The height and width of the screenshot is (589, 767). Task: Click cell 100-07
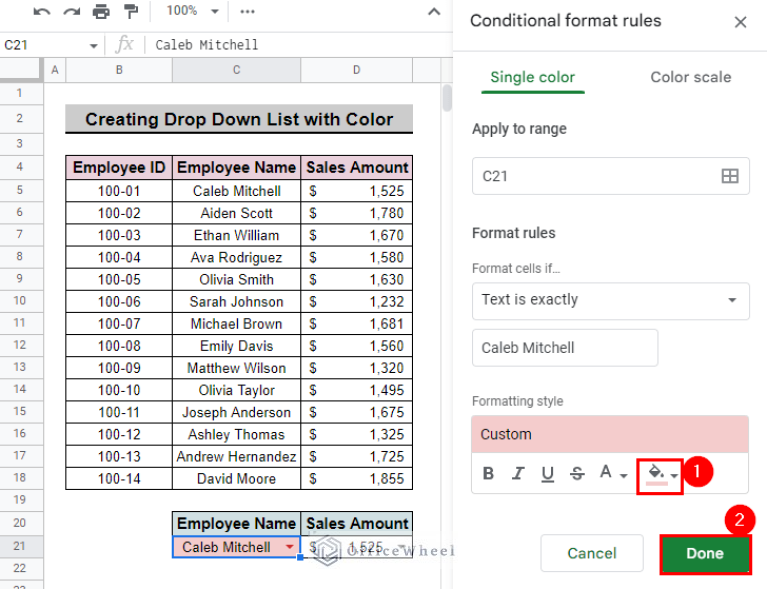pyautogui.click(x=119, y=323)
